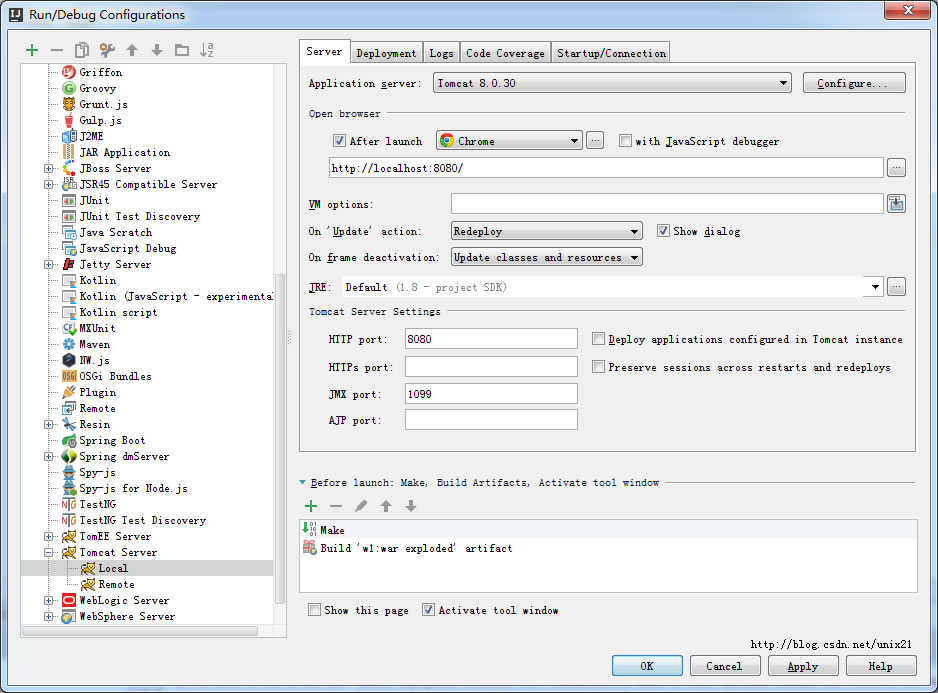This screenshot has width=938, height=693.
Task: Enable with JavaScript debugger checkbox
Action: (625, 141)
